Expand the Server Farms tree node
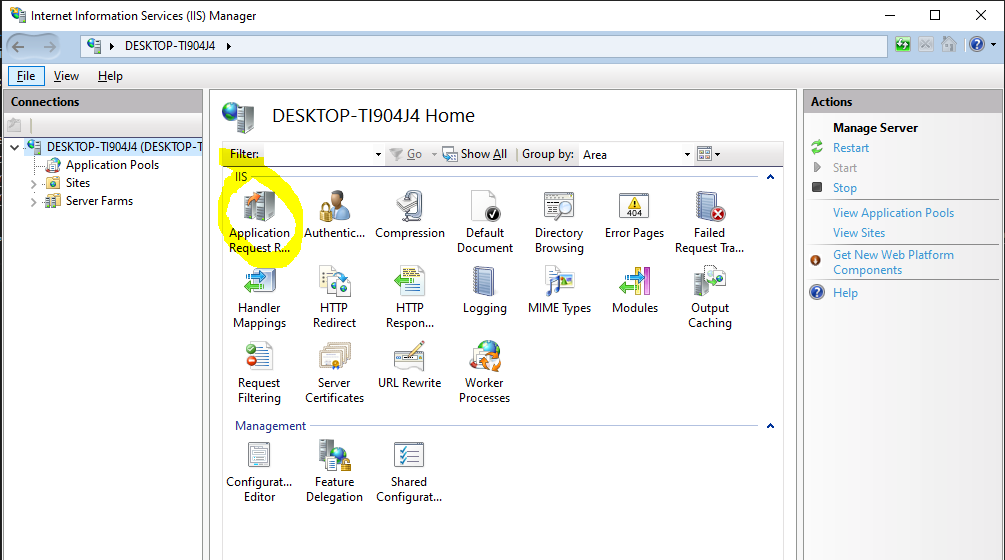Image resolution: width=1005 pixels, height=560 pixels. coord(33,202)
